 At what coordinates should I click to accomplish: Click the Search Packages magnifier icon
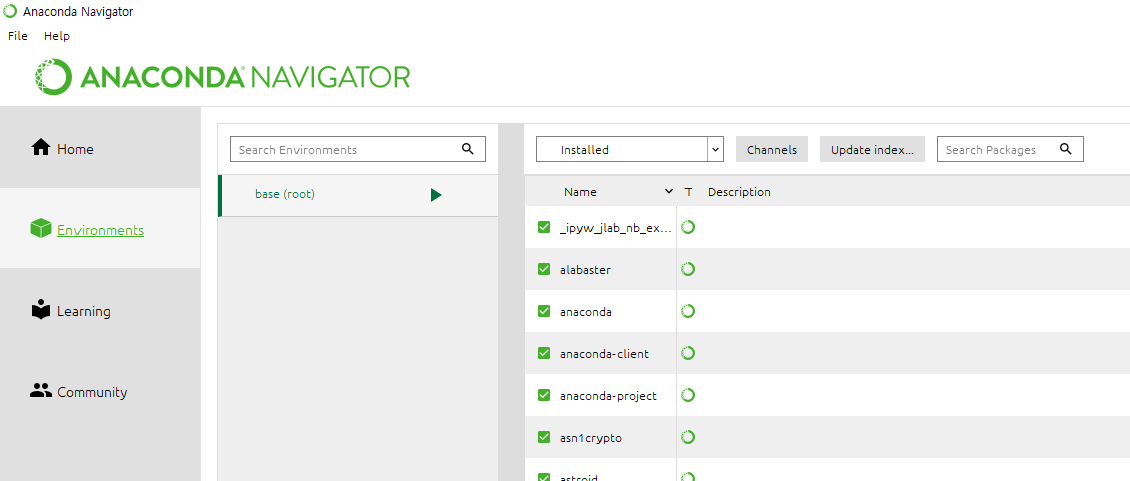pos(1066,149)
